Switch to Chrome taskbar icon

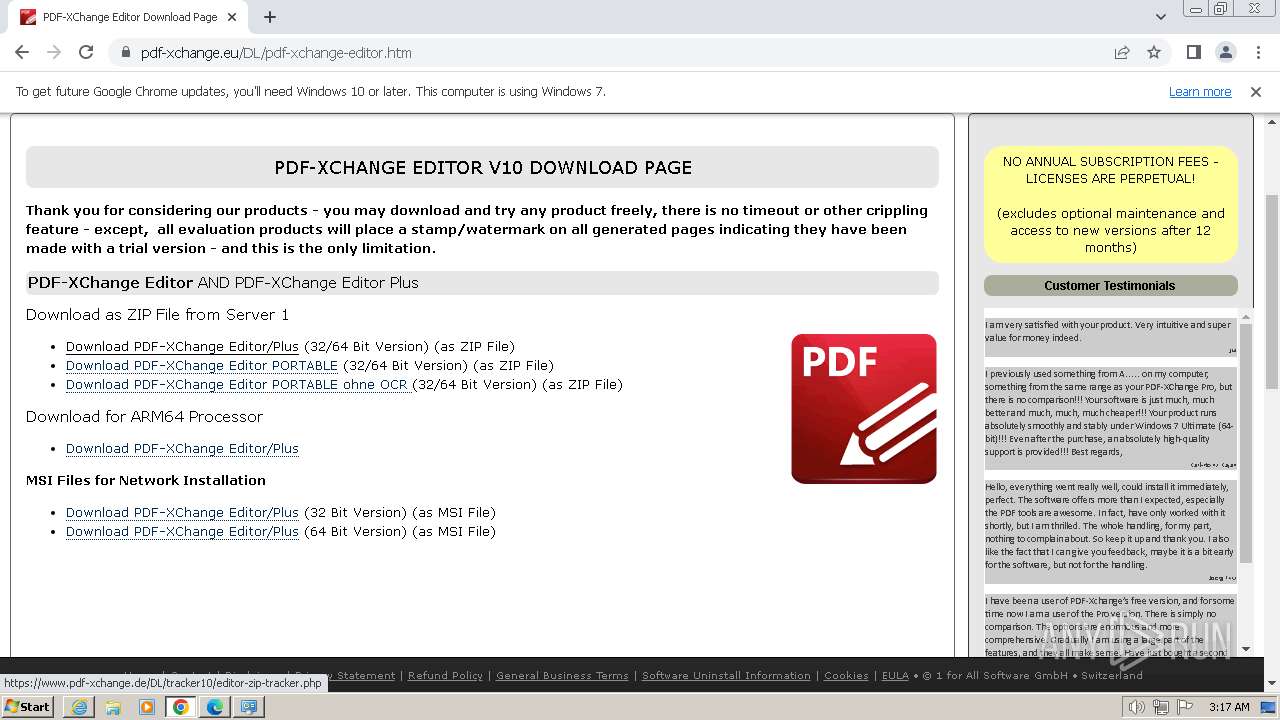coord(181,706)
